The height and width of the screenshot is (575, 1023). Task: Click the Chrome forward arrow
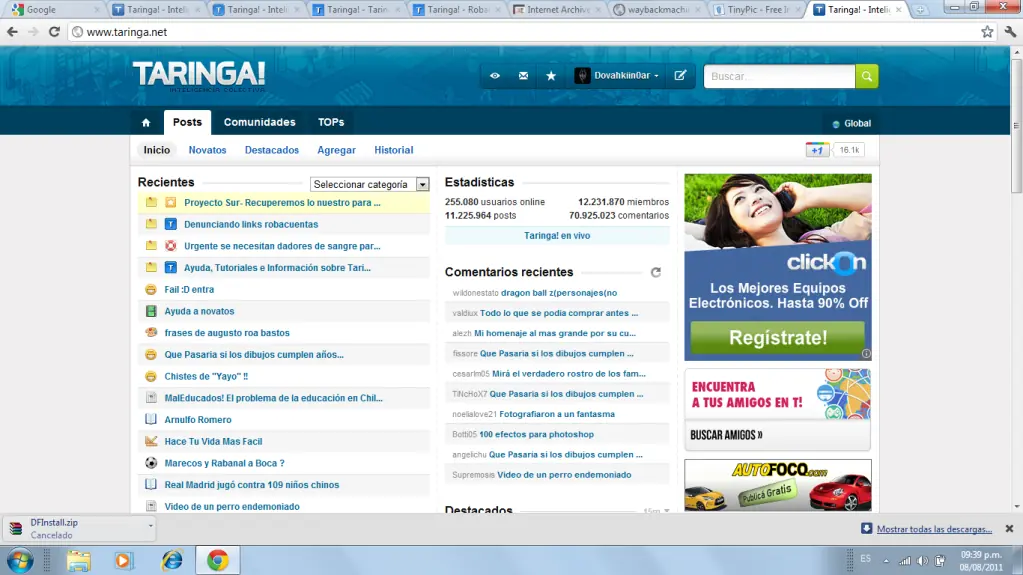[x=33, y=32]
